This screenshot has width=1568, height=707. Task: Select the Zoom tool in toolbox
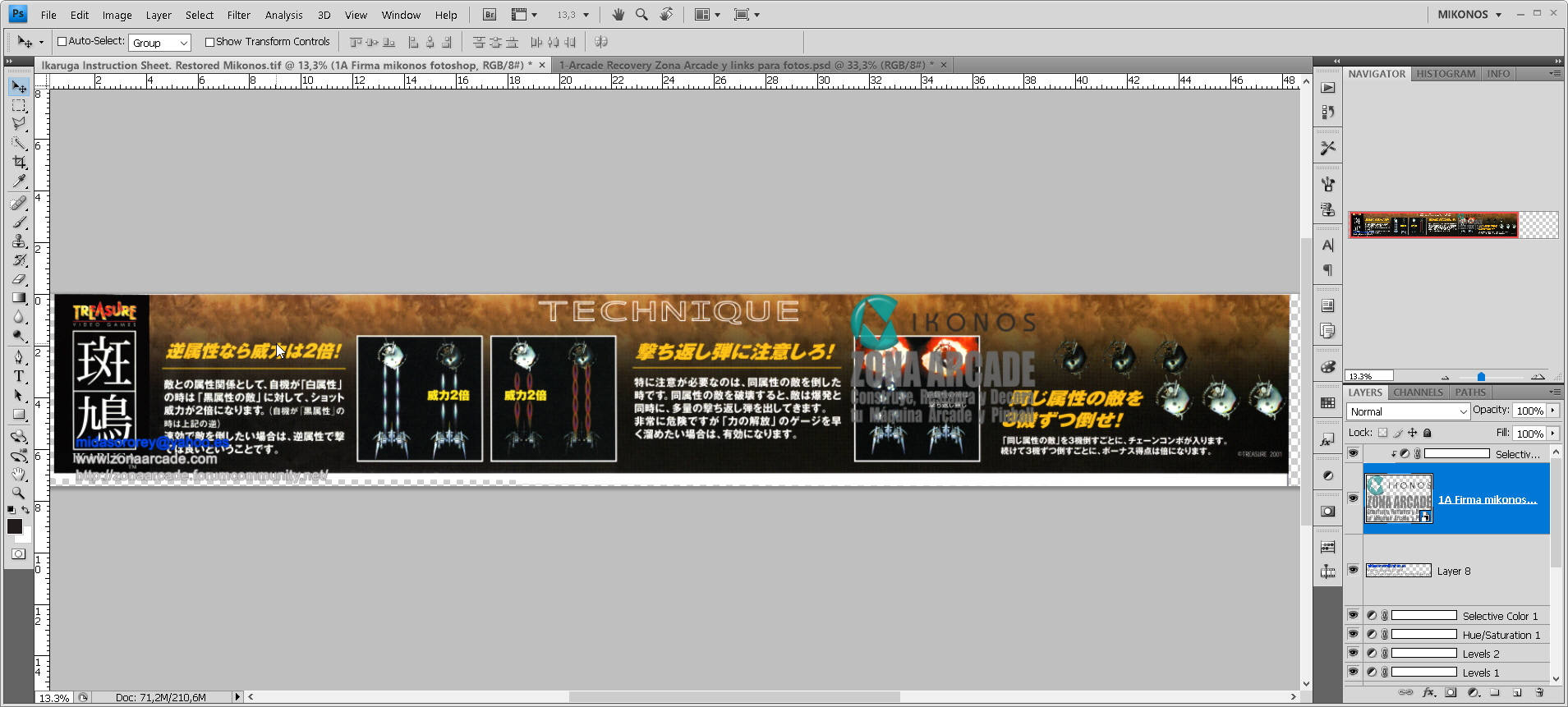(x=19, y=493)
